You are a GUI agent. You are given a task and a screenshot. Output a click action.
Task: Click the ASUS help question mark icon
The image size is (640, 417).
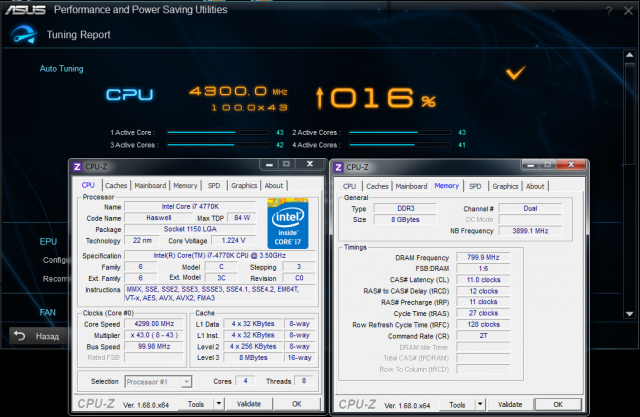(x=609, y=11)
